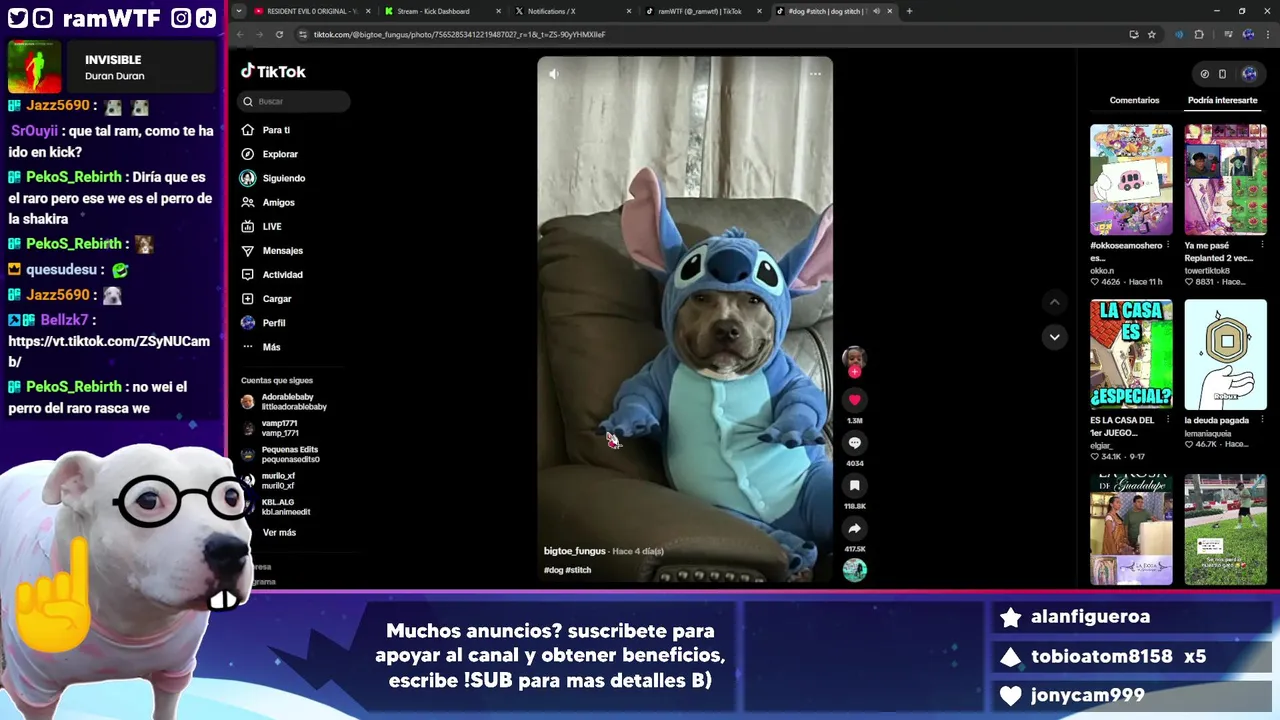Save post with bookmark icon
This screenshot has width=1280, height=720.
(x=854, y=486)
